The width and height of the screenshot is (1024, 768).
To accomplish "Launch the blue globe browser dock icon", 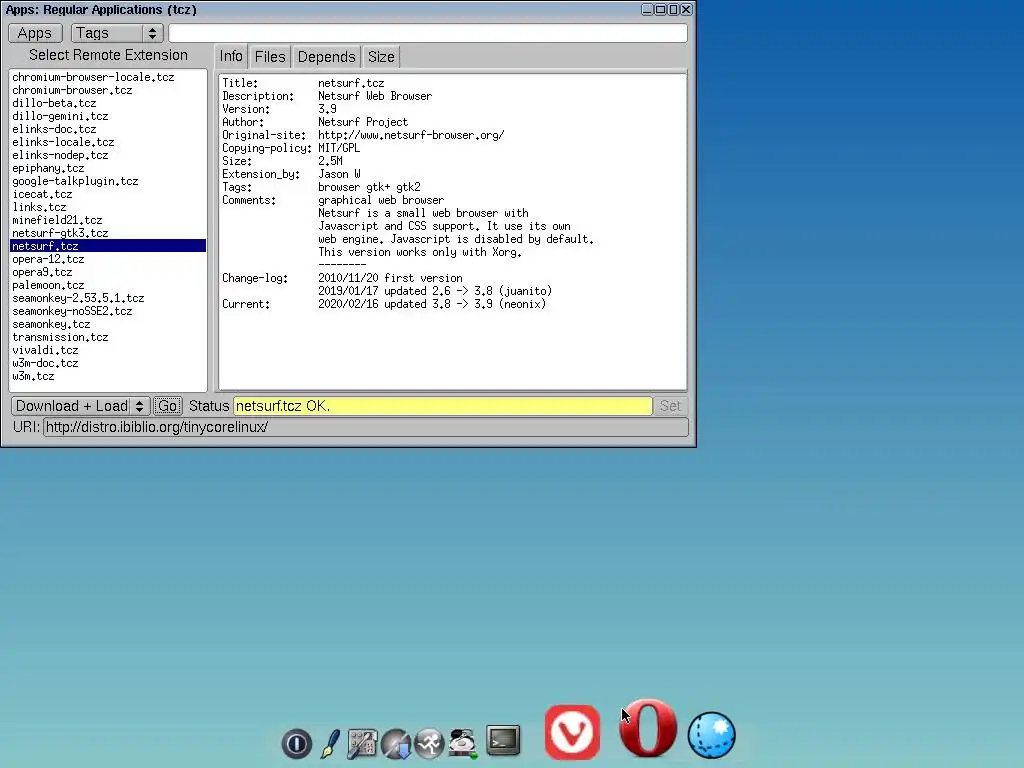I will 712,735.
